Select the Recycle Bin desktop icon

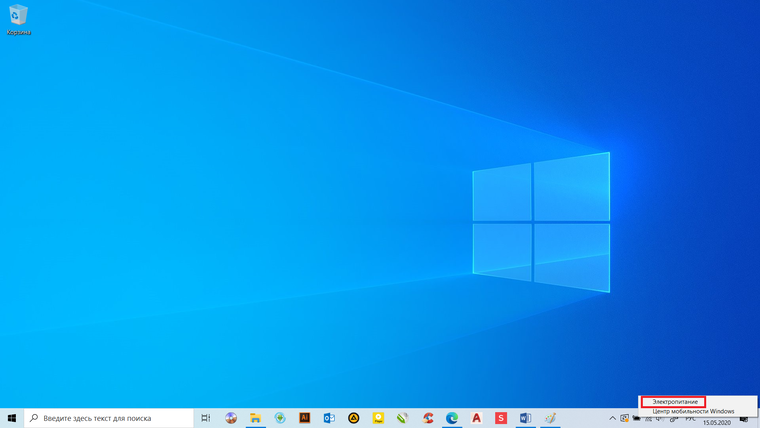(x=18, y=20)
